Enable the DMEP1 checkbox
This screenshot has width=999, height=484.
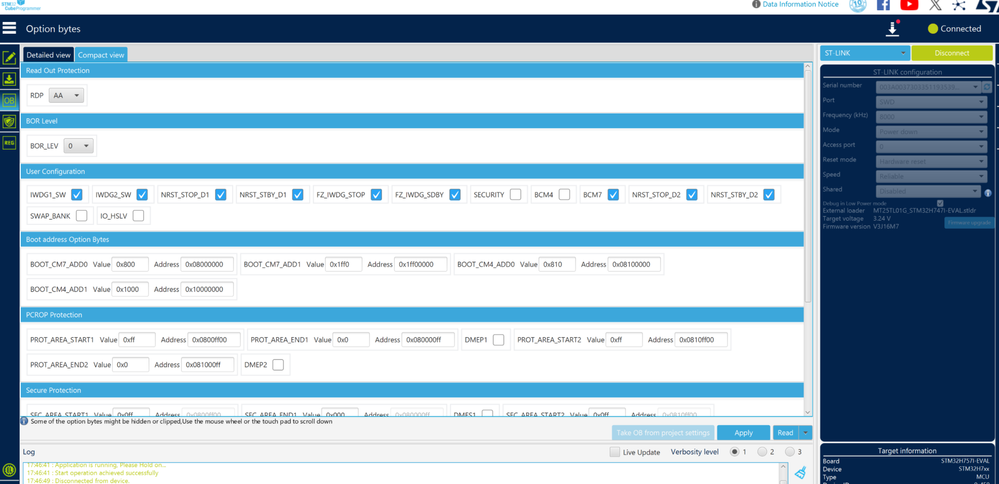pos(498,339)
